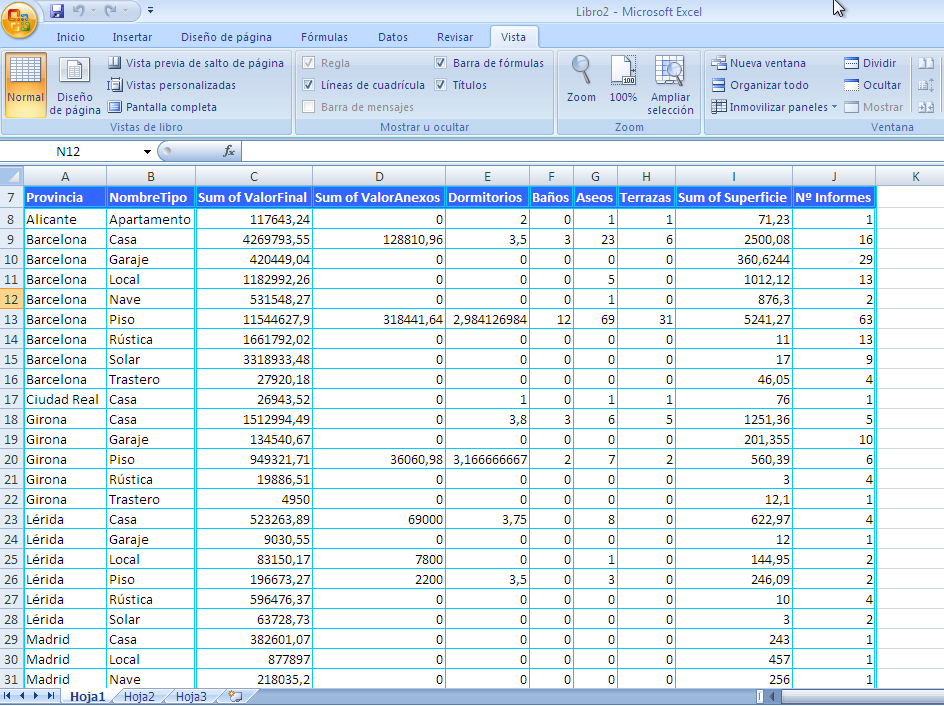Open the Fórmulas ribbon tab

[x=325, y=37]
